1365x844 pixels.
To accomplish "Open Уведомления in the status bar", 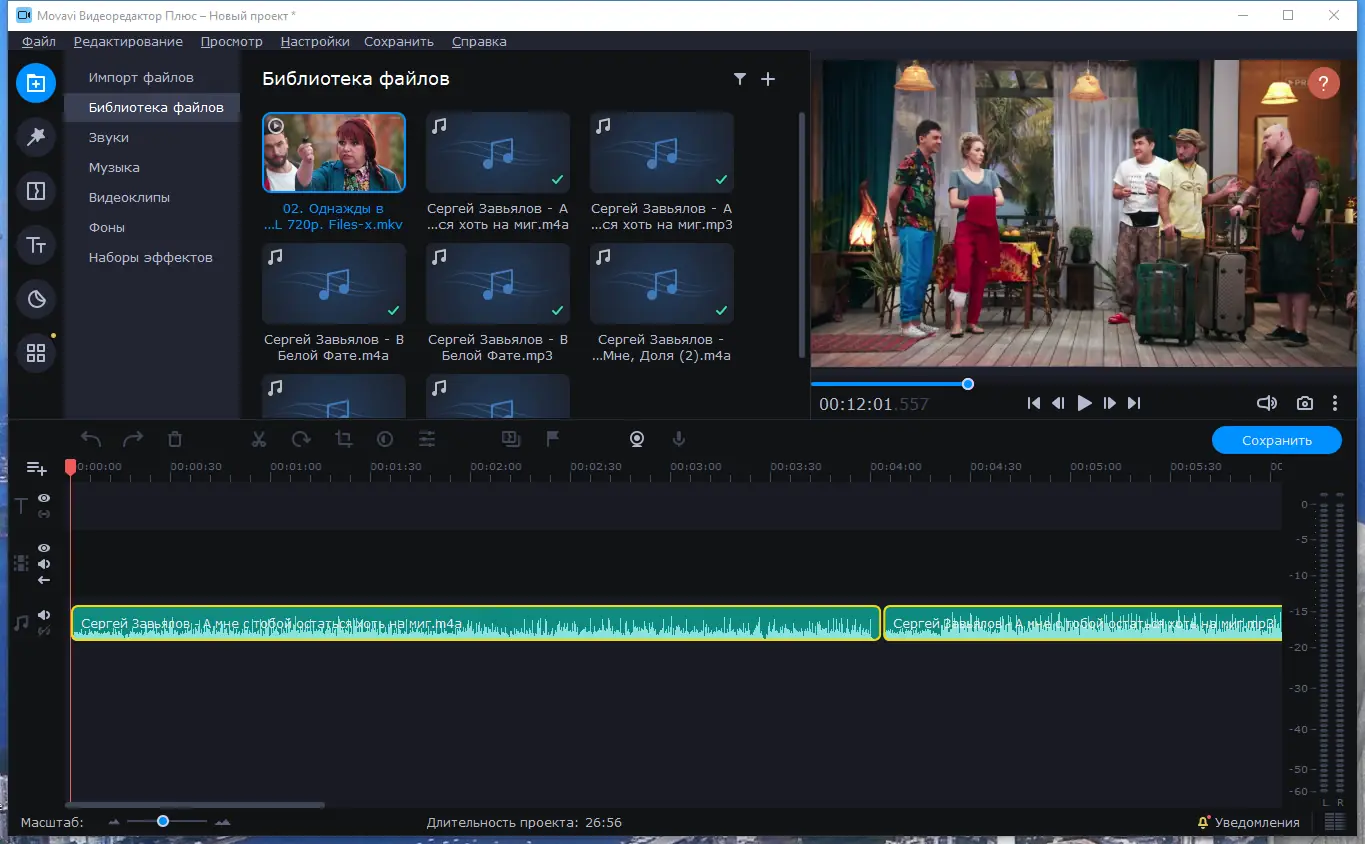I will coord(1249,821).
